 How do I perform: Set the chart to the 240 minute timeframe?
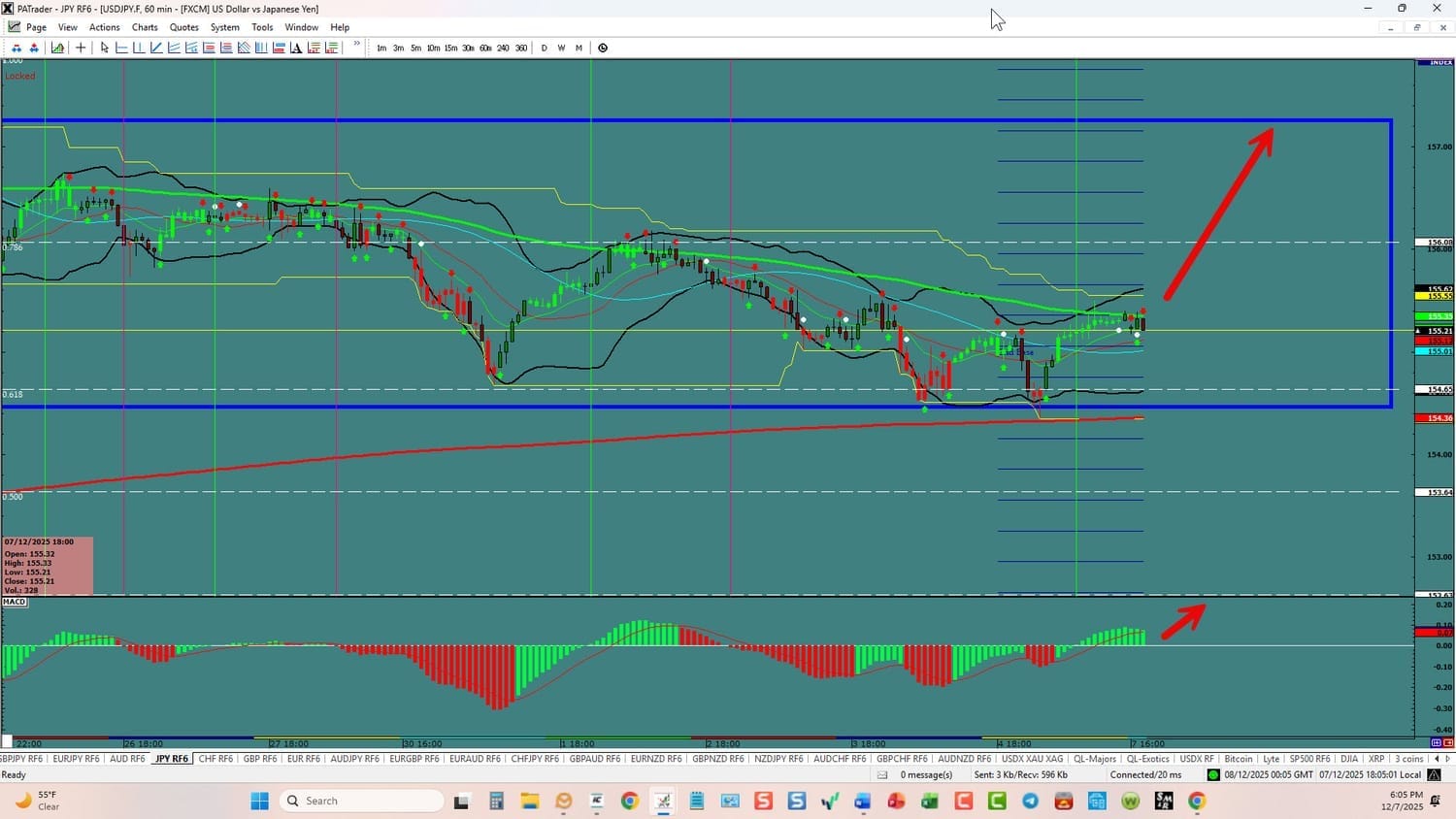pos(503,48)
